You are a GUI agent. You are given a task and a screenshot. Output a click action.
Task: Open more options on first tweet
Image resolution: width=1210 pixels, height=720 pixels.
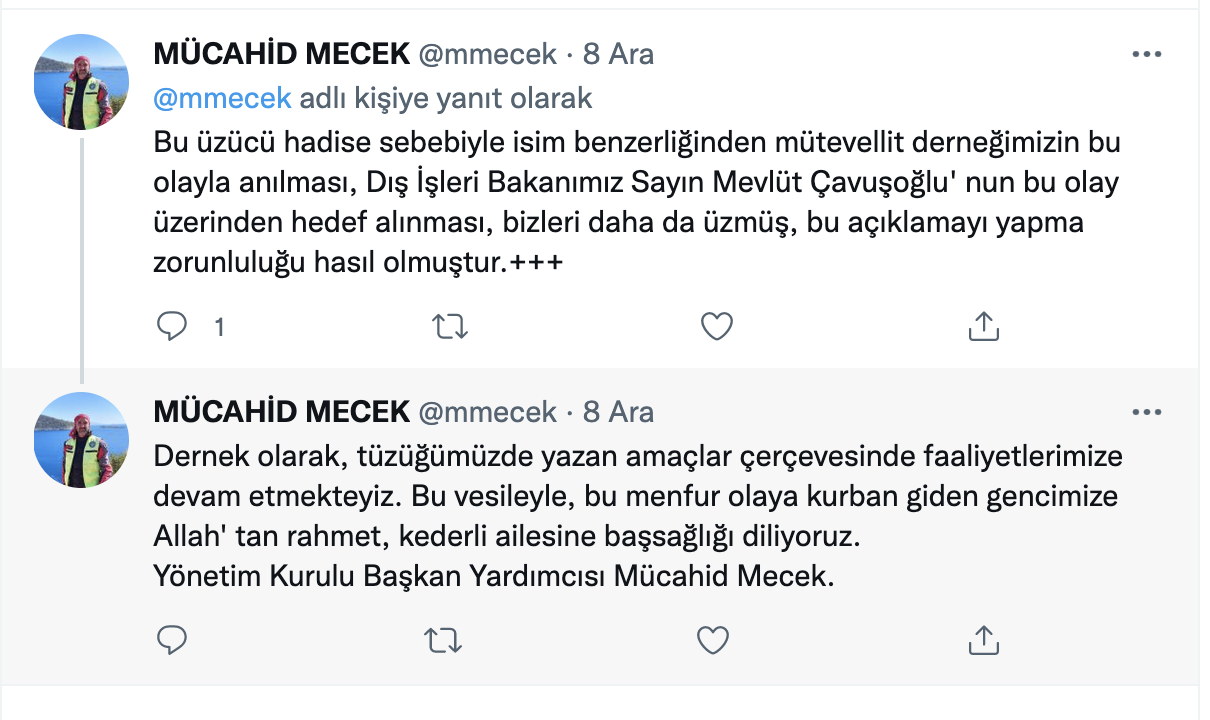click(1146, 54)
